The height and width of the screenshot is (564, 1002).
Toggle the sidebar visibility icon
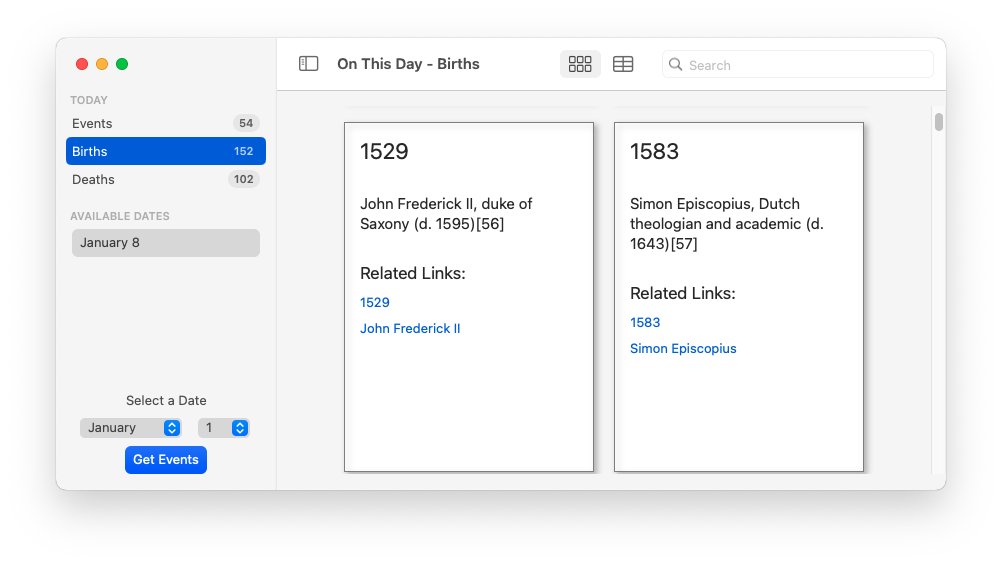[x=308, y=64]
